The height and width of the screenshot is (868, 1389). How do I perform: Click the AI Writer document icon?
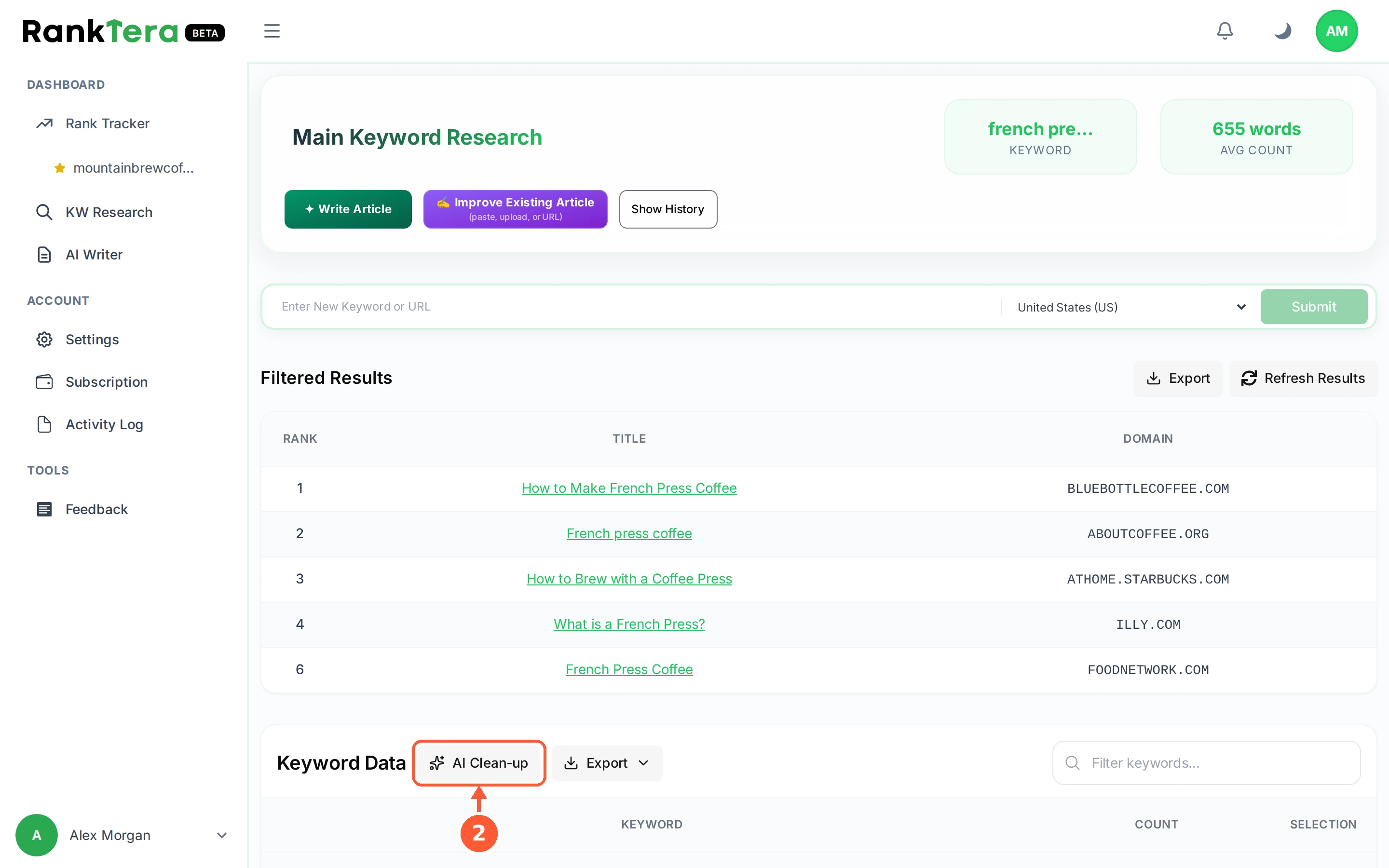pyautogui.click(x=44, y=254)
